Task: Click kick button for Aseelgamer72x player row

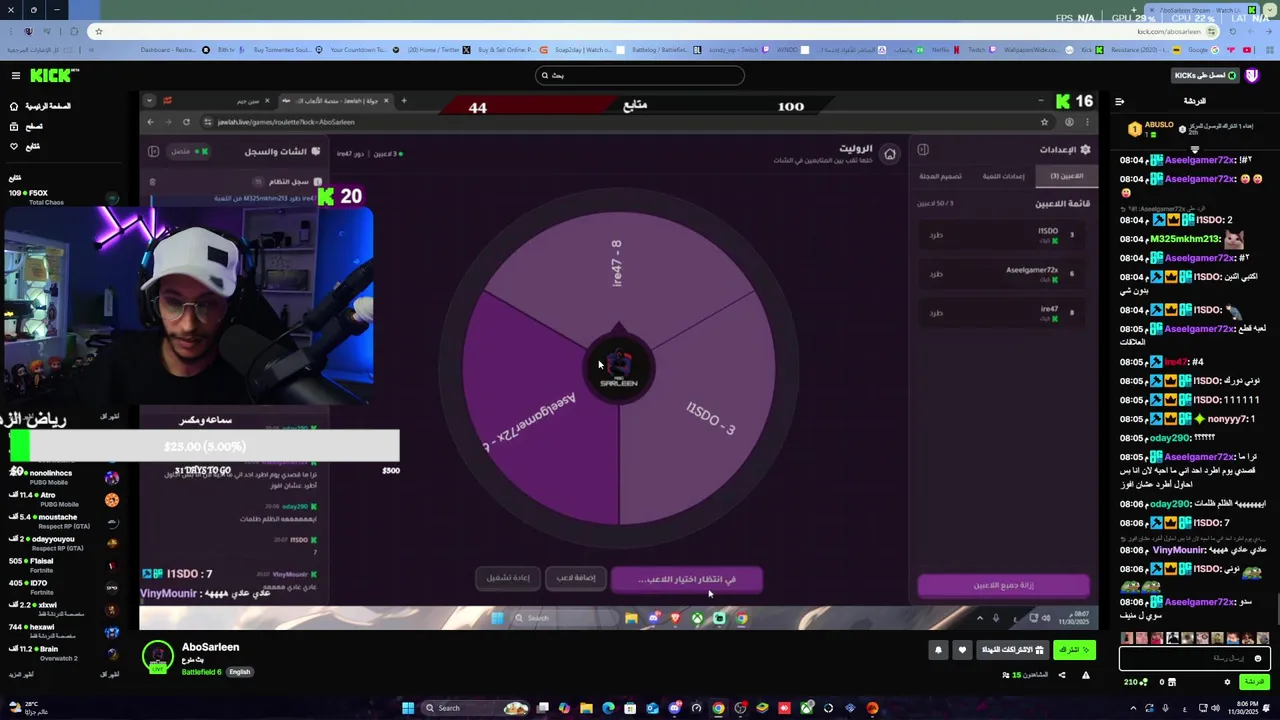Action: (x=936, y=274)
